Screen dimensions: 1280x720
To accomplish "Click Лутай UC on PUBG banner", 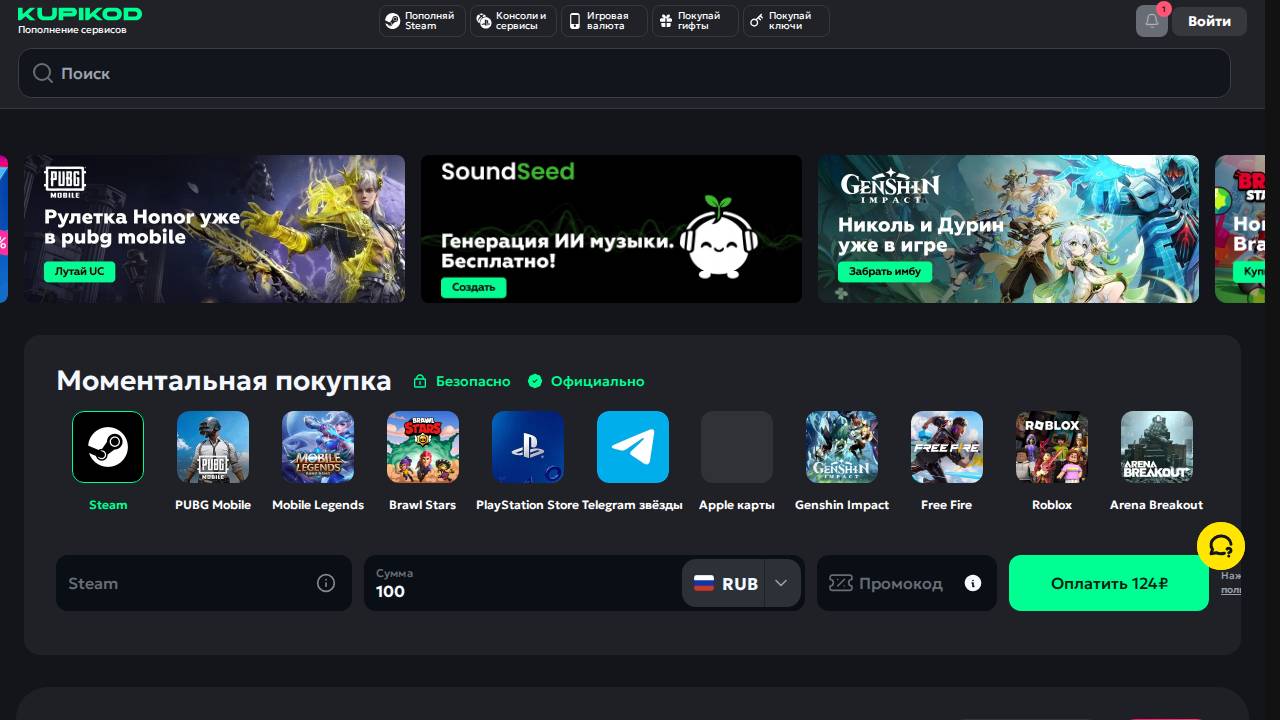I will [80, 271].
